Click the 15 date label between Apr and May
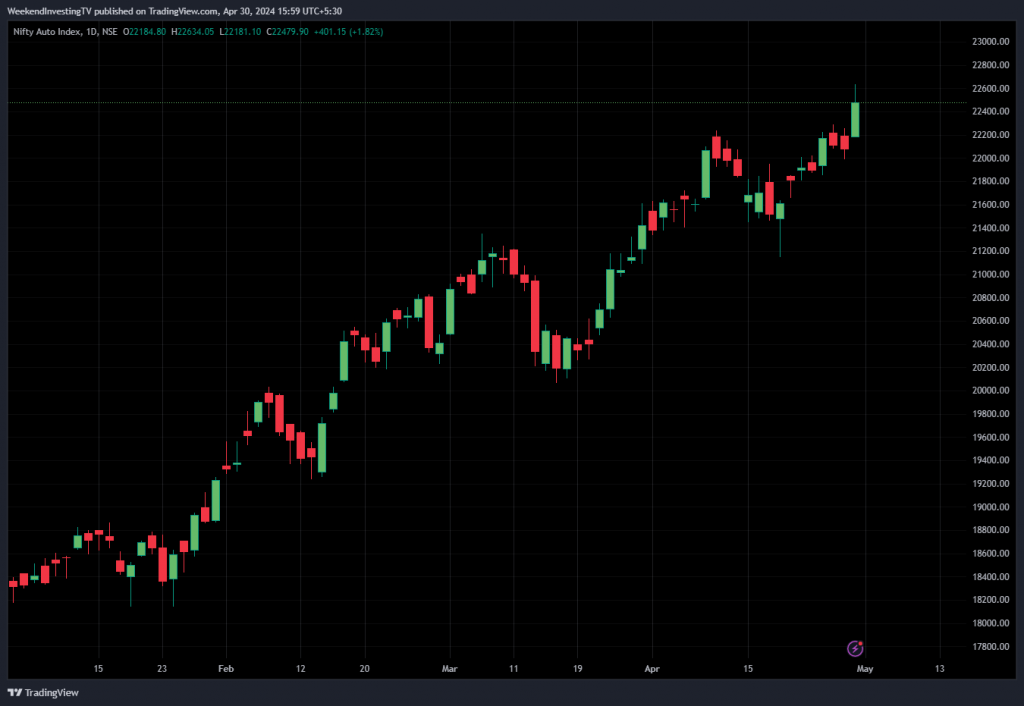This screenshot has height=706, width=1024. [748, 669]
